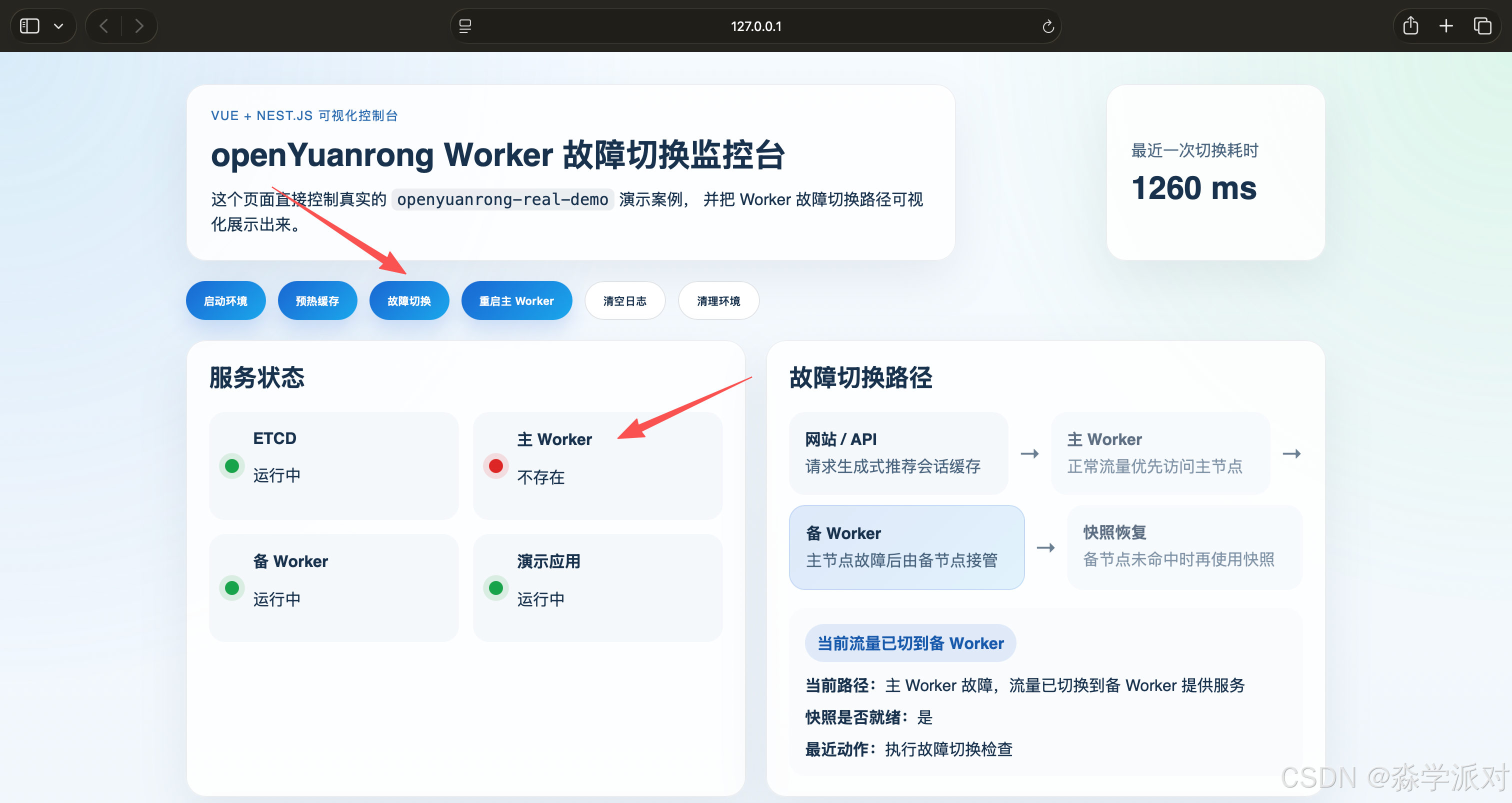Expand the sidebar dropdown chevron
Screen dimensions: 1512x803
pos(58,26)
